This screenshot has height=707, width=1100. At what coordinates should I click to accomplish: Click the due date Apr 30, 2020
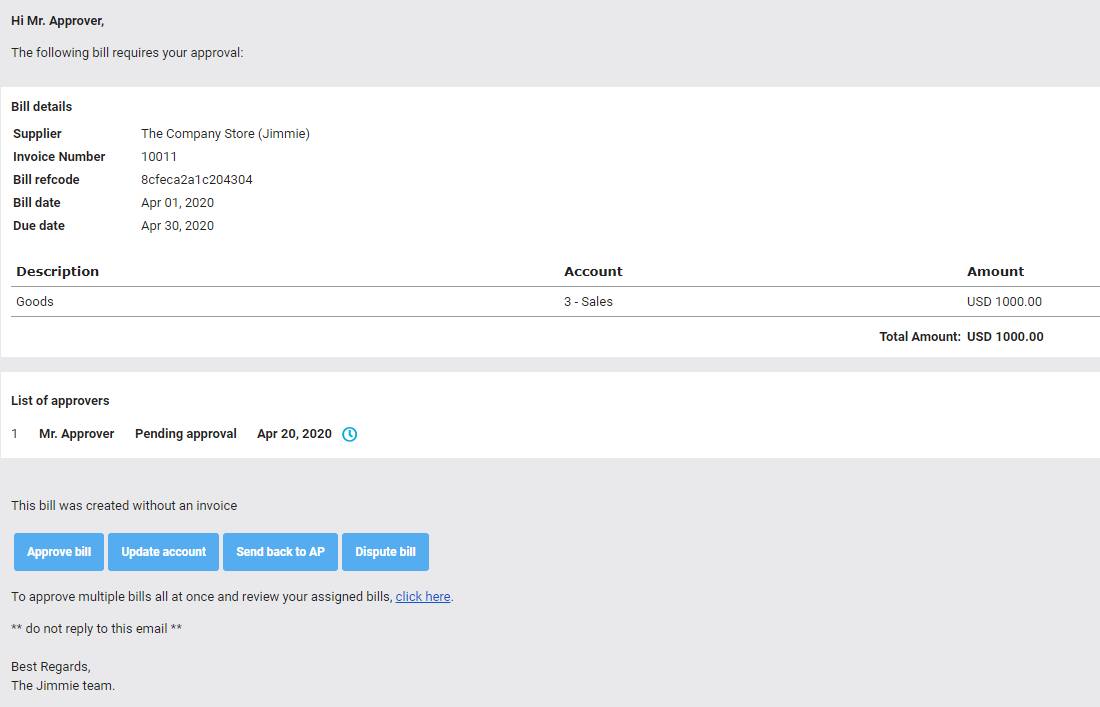(x=177, y=225)
